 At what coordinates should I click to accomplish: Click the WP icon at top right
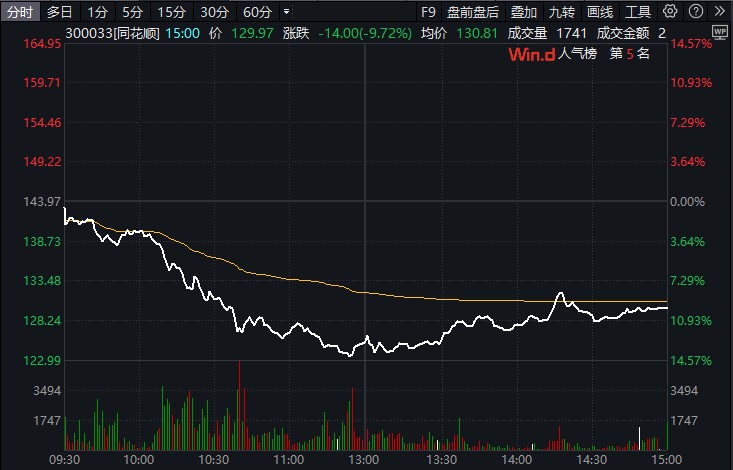pos(720,32)
